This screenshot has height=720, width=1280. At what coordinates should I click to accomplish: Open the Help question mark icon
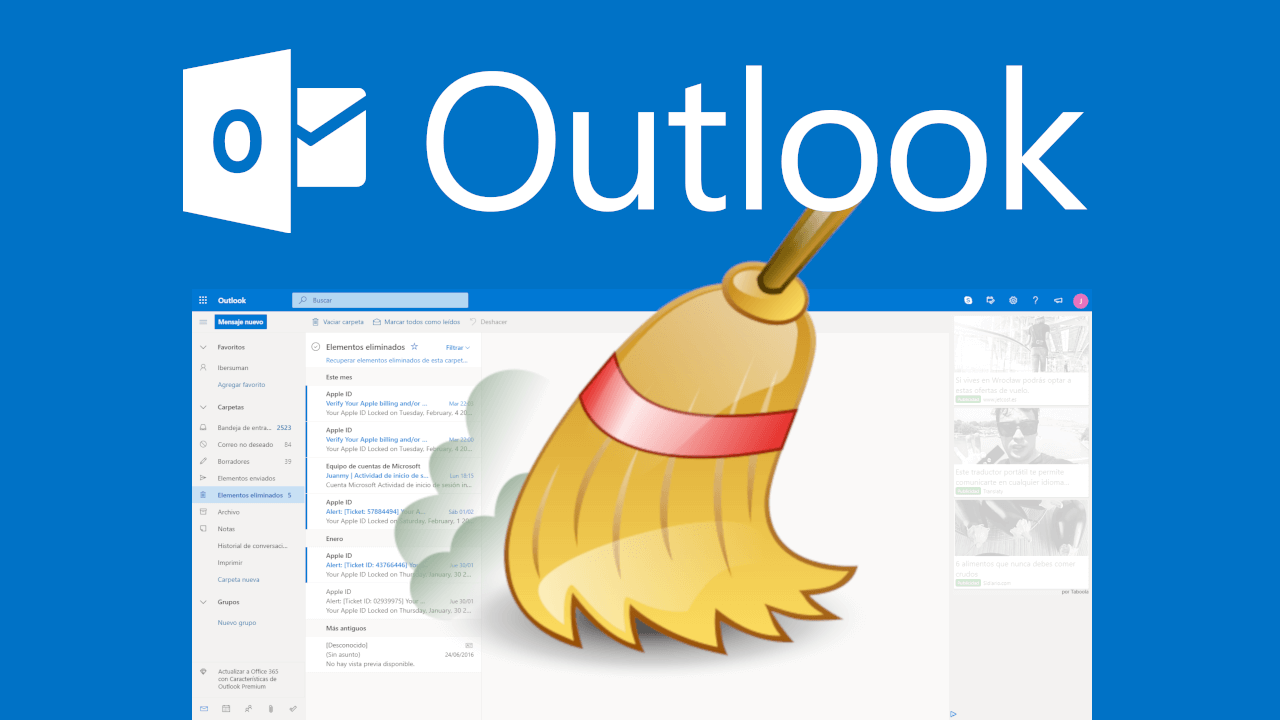tap(1035, 300)
